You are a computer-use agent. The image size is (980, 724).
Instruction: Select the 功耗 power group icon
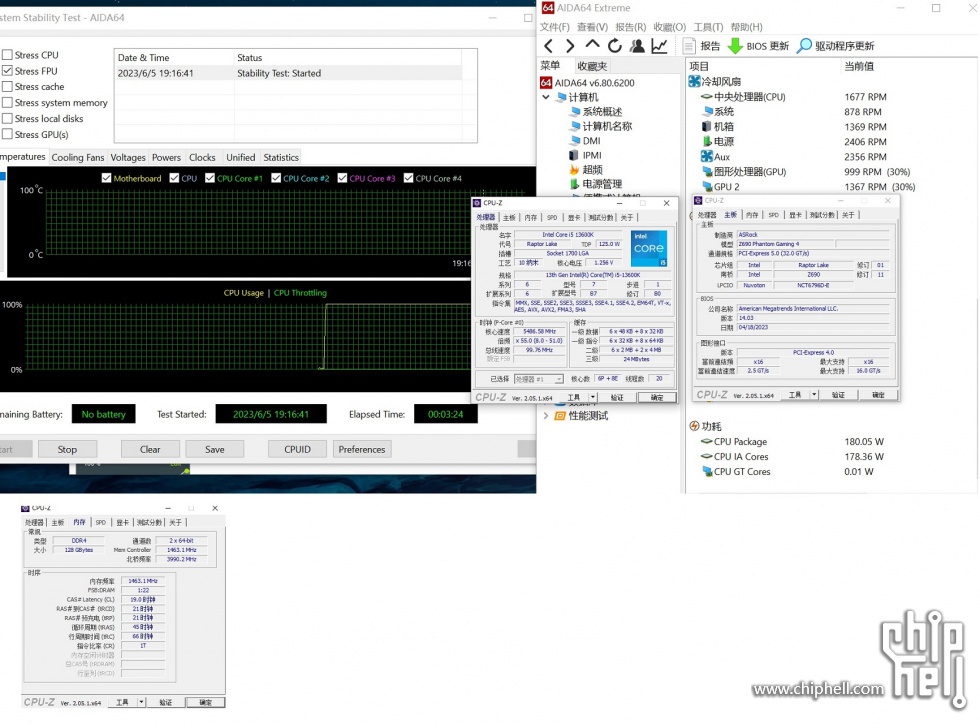tap(694, 426)
